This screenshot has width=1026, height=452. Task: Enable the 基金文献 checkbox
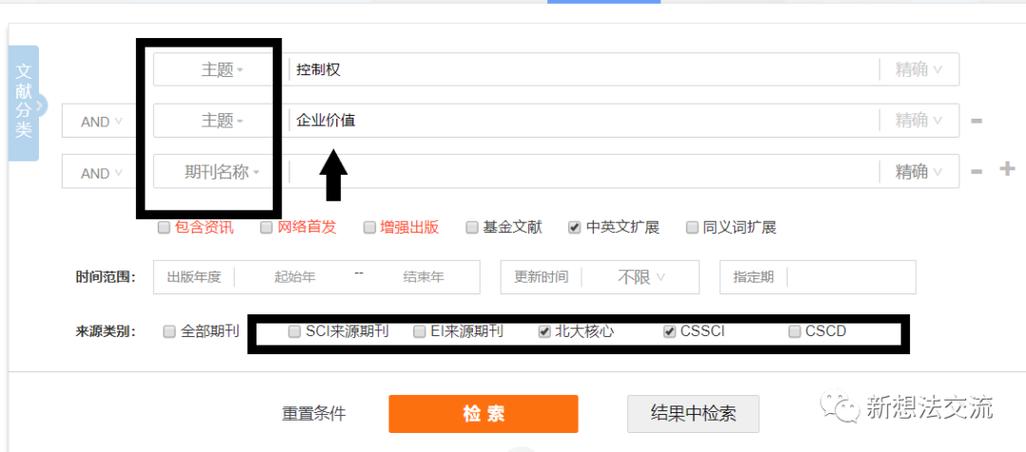(472, 228)
